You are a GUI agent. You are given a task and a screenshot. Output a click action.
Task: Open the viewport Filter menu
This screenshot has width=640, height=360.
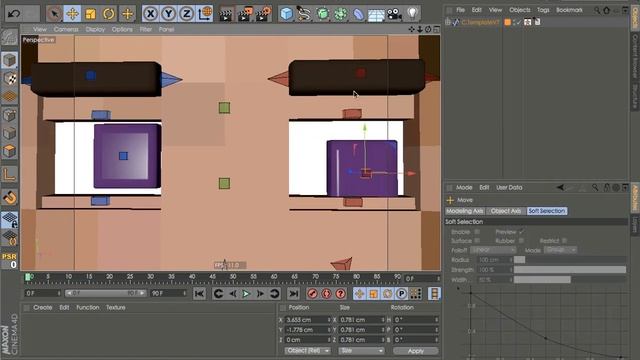click(146, 29)
